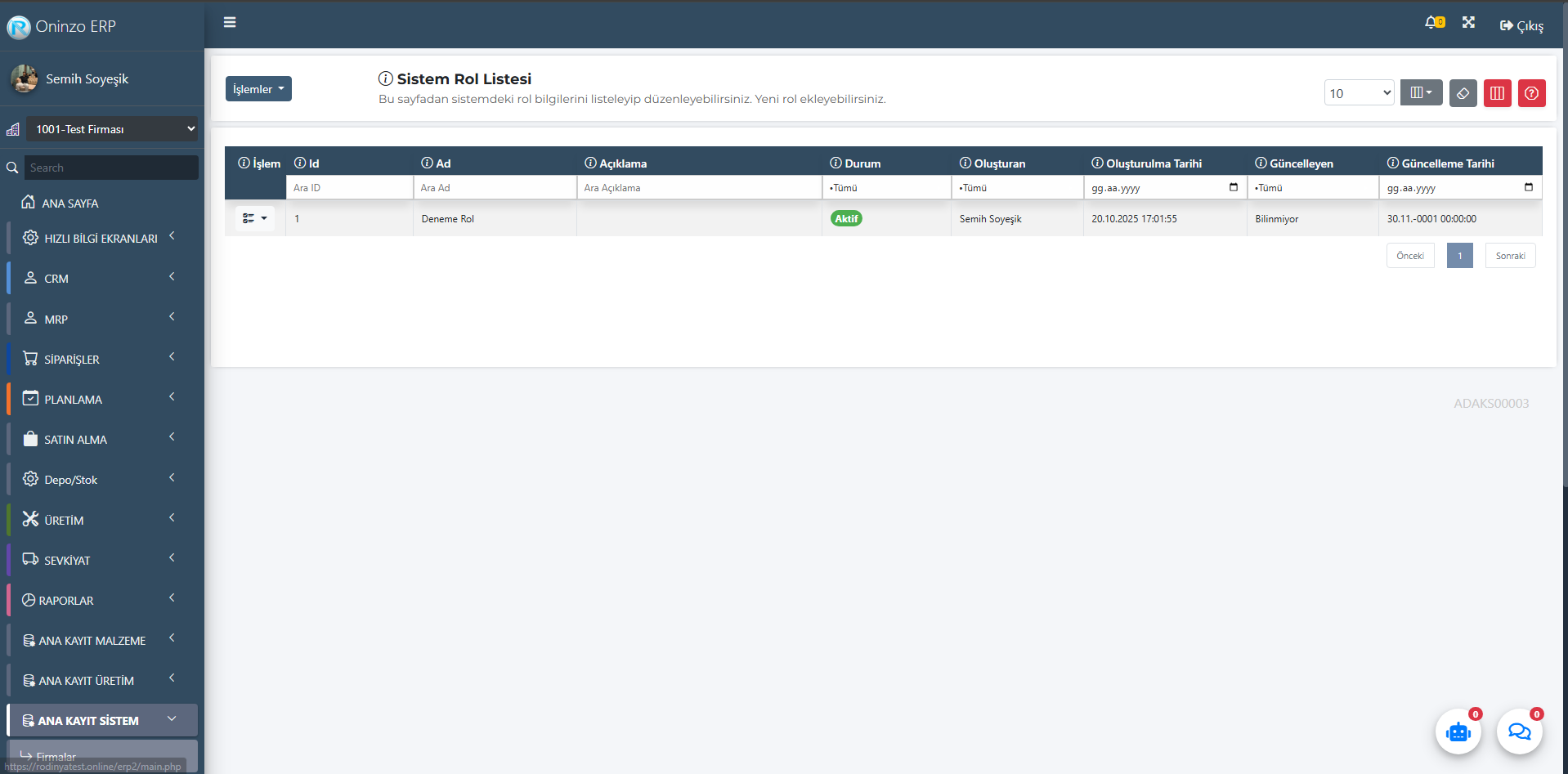The height and width of the screenshot is (774, 1568).
Task: Open the page size dropdown showing 10
Action: pyautogui.click(x=1359, y=93)
